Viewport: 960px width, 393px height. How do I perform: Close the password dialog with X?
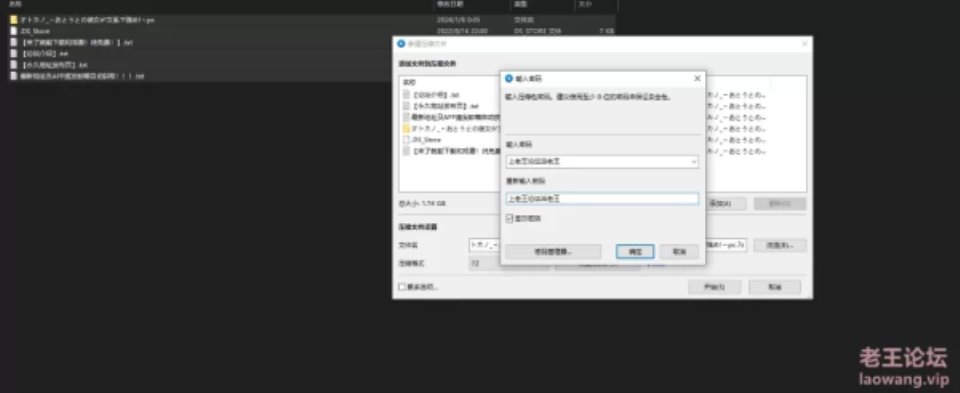[x=697, y=78]
